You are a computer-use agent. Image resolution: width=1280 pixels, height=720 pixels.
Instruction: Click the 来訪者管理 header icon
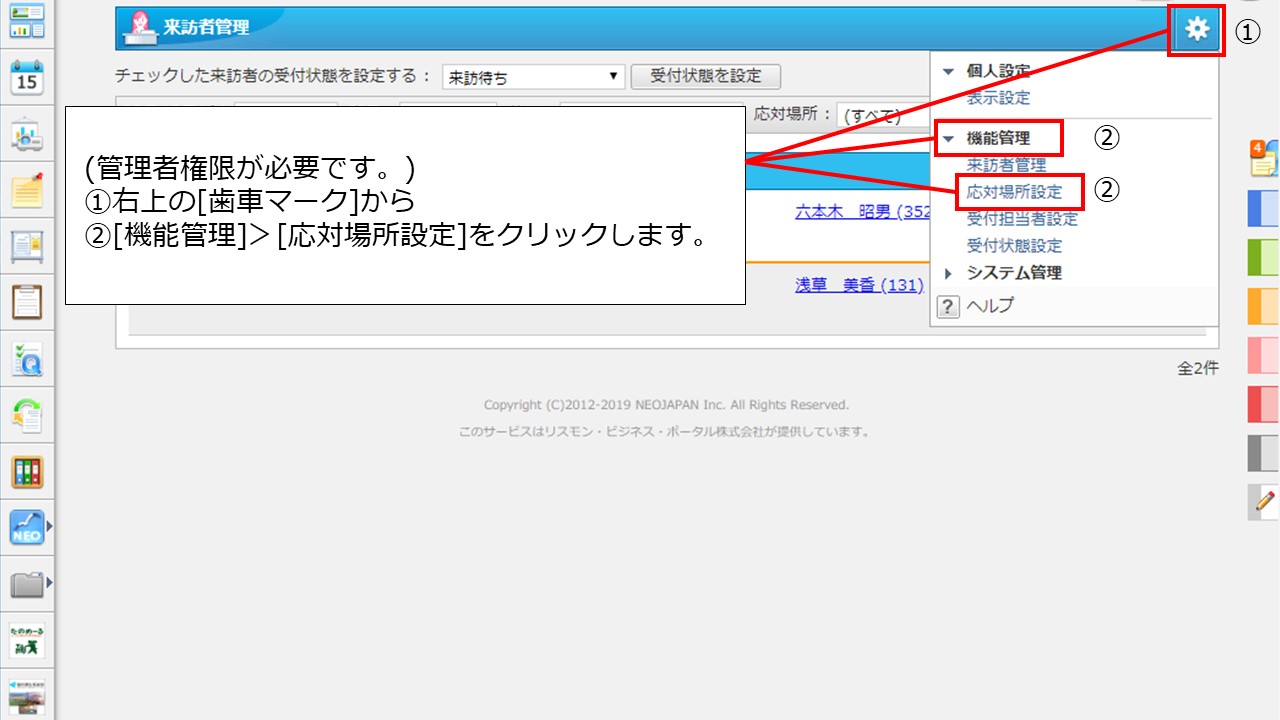point(142,27)
